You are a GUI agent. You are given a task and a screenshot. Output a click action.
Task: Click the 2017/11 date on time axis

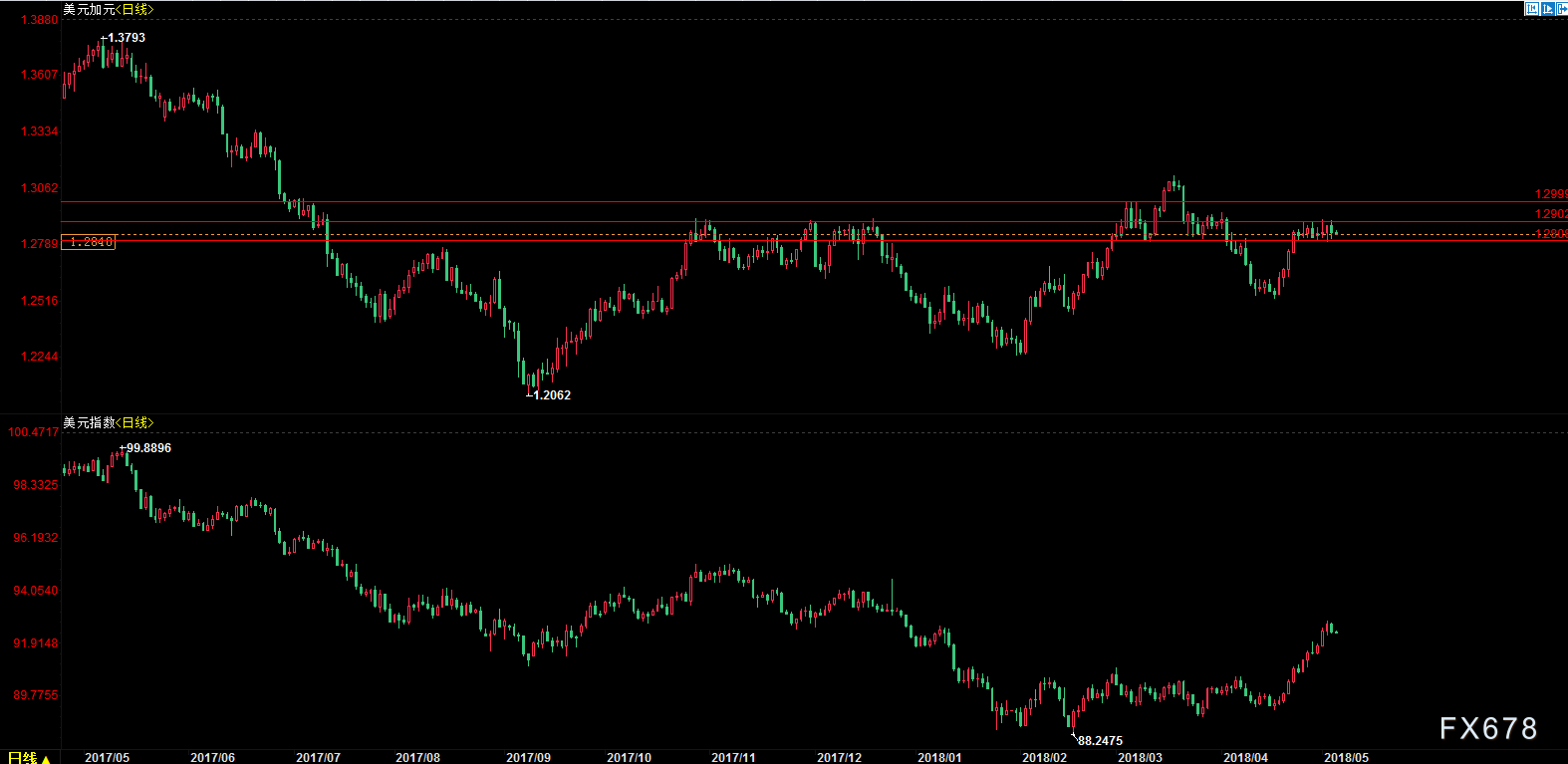coord(733,757)
